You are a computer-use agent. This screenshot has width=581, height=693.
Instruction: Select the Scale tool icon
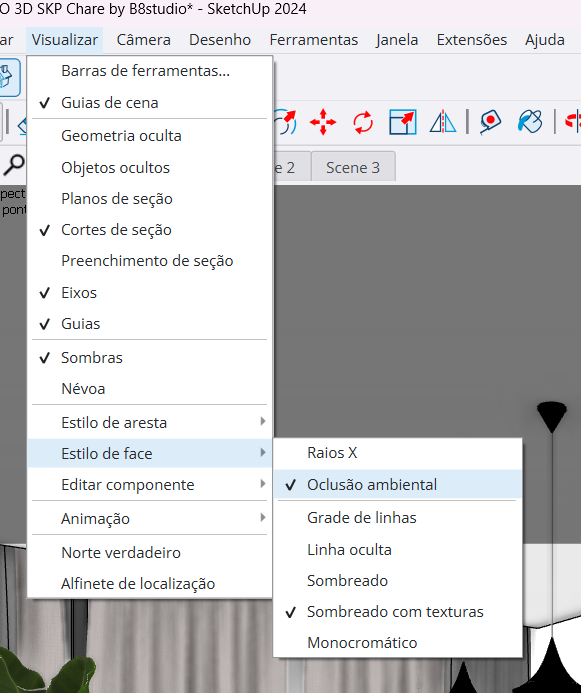[403, 122]
